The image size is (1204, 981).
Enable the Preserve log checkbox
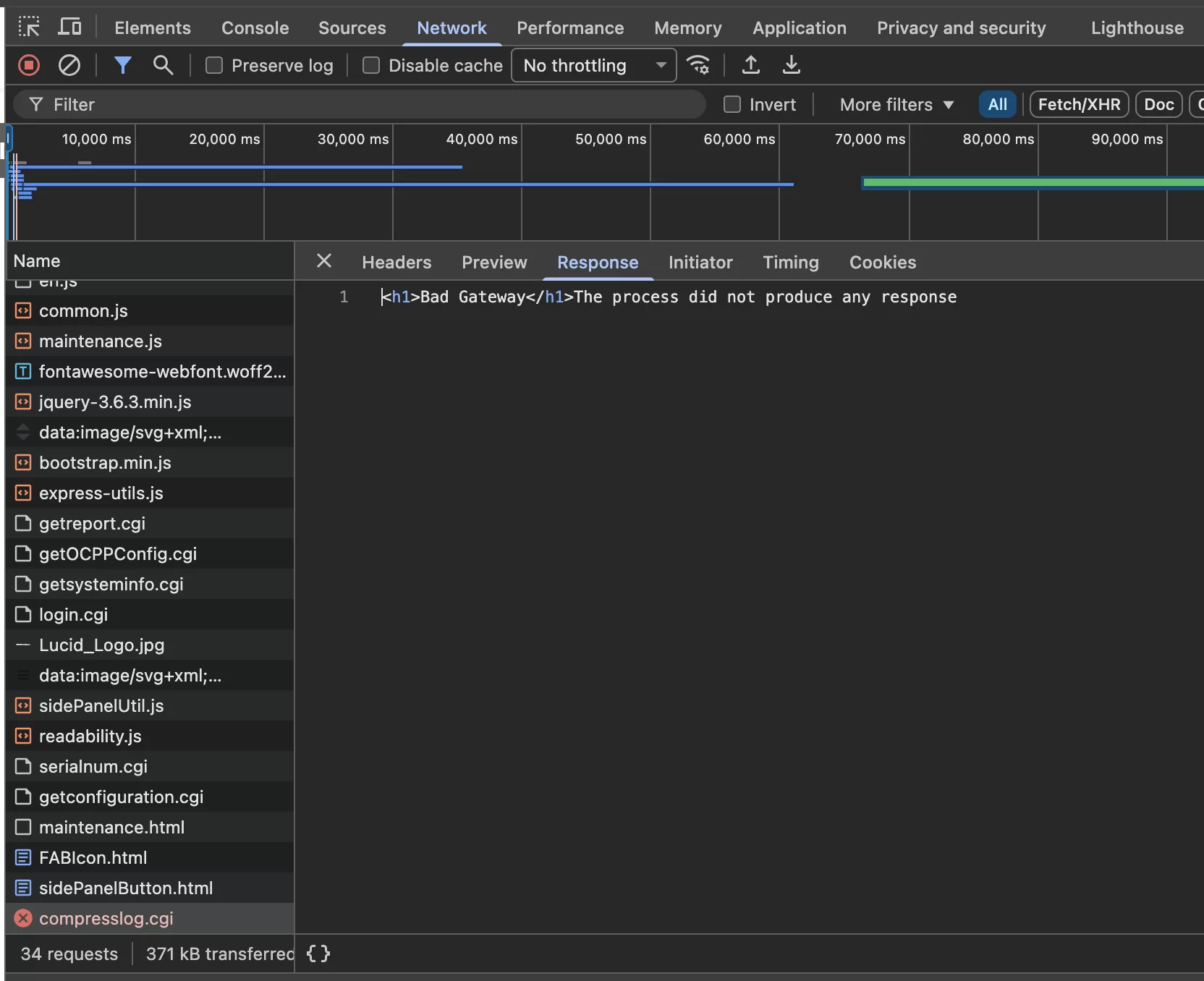(x=214, y=66)
